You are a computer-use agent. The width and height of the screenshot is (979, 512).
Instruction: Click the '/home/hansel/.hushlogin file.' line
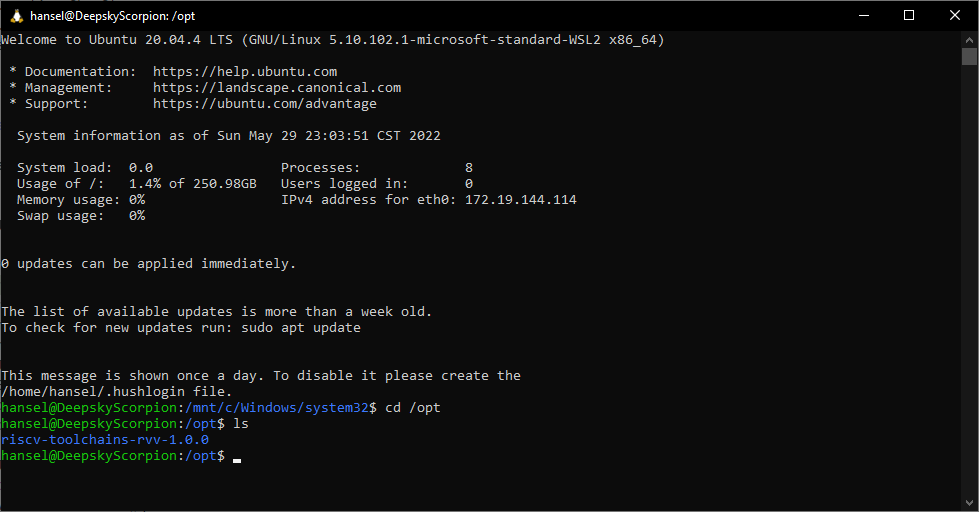pos(117,391)
